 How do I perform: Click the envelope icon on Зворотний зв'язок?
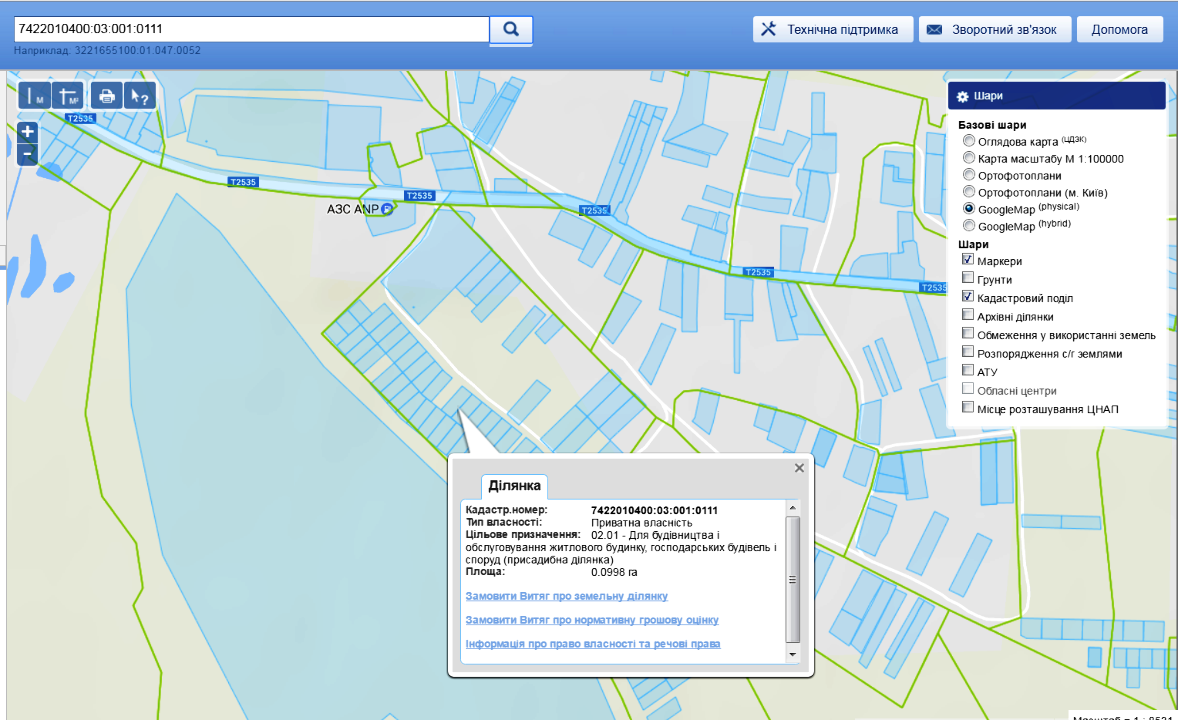934,29
